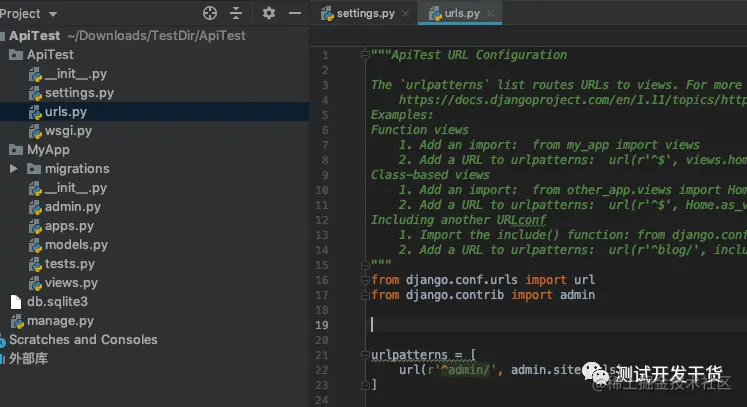Viewport: 747px width, 407px height.
Task: Select the ApiTest project root row
Action: click(154, 36)
